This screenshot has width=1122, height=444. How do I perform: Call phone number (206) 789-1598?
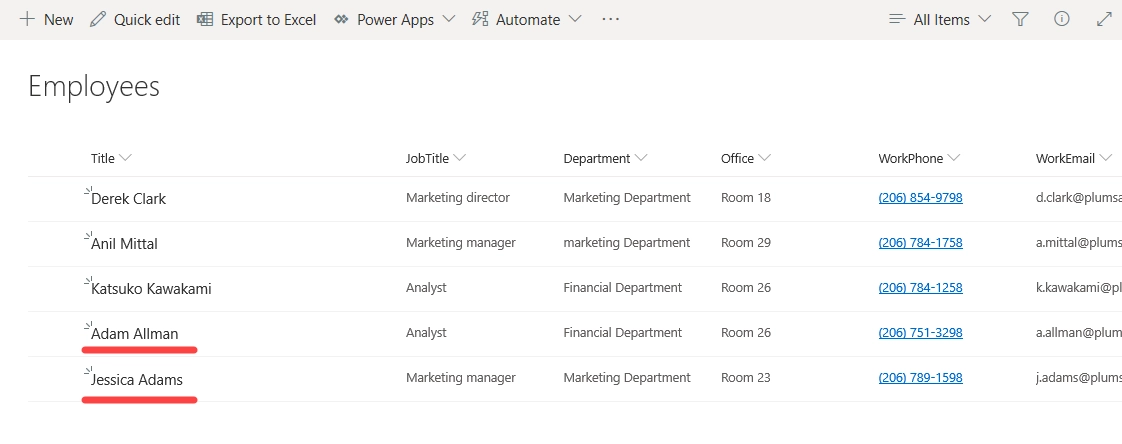920,377
